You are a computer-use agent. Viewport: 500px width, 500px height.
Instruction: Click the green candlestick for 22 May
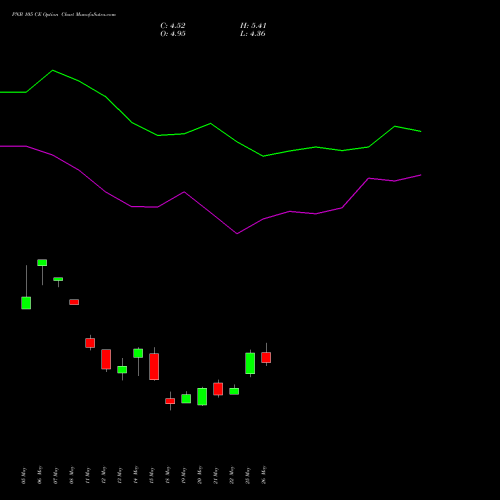point(234,391)
